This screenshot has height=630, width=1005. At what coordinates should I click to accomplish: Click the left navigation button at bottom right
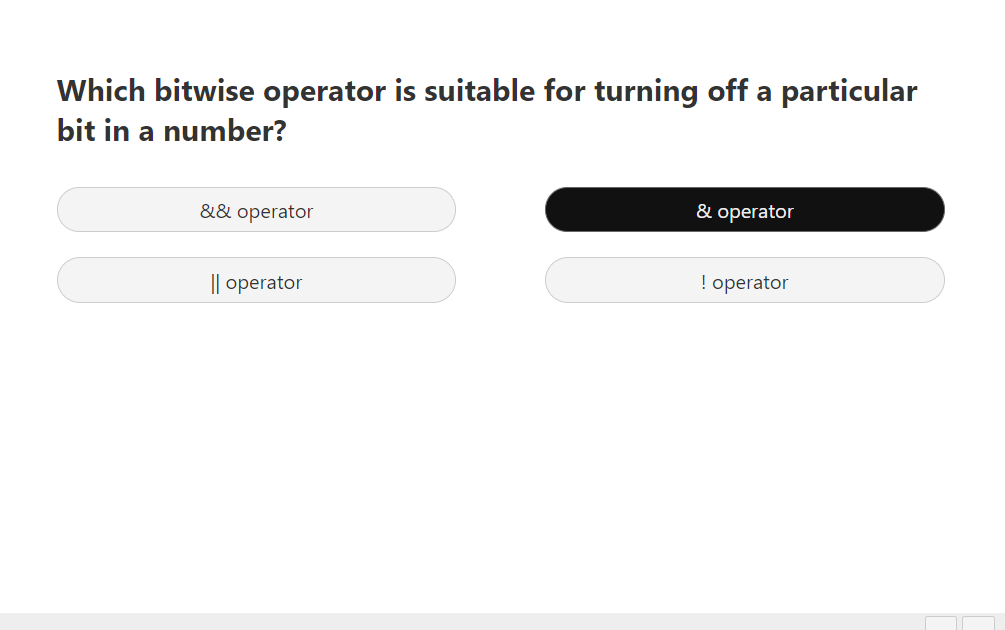[x=939, y=625]
